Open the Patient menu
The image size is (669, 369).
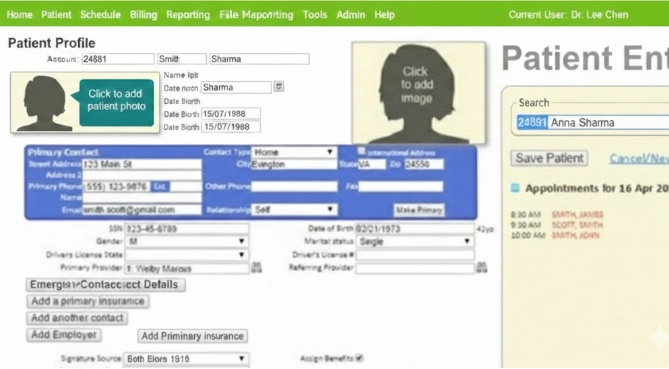coord(56,15)
